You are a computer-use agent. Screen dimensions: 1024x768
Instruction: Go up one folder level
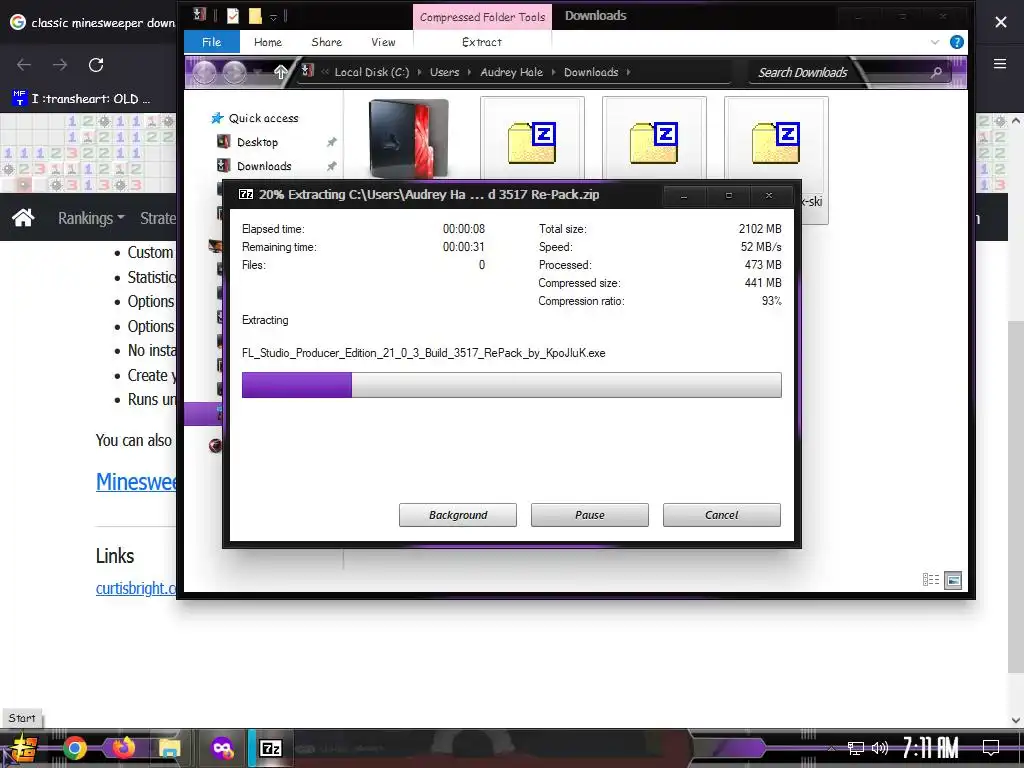[x=280, y=72]
